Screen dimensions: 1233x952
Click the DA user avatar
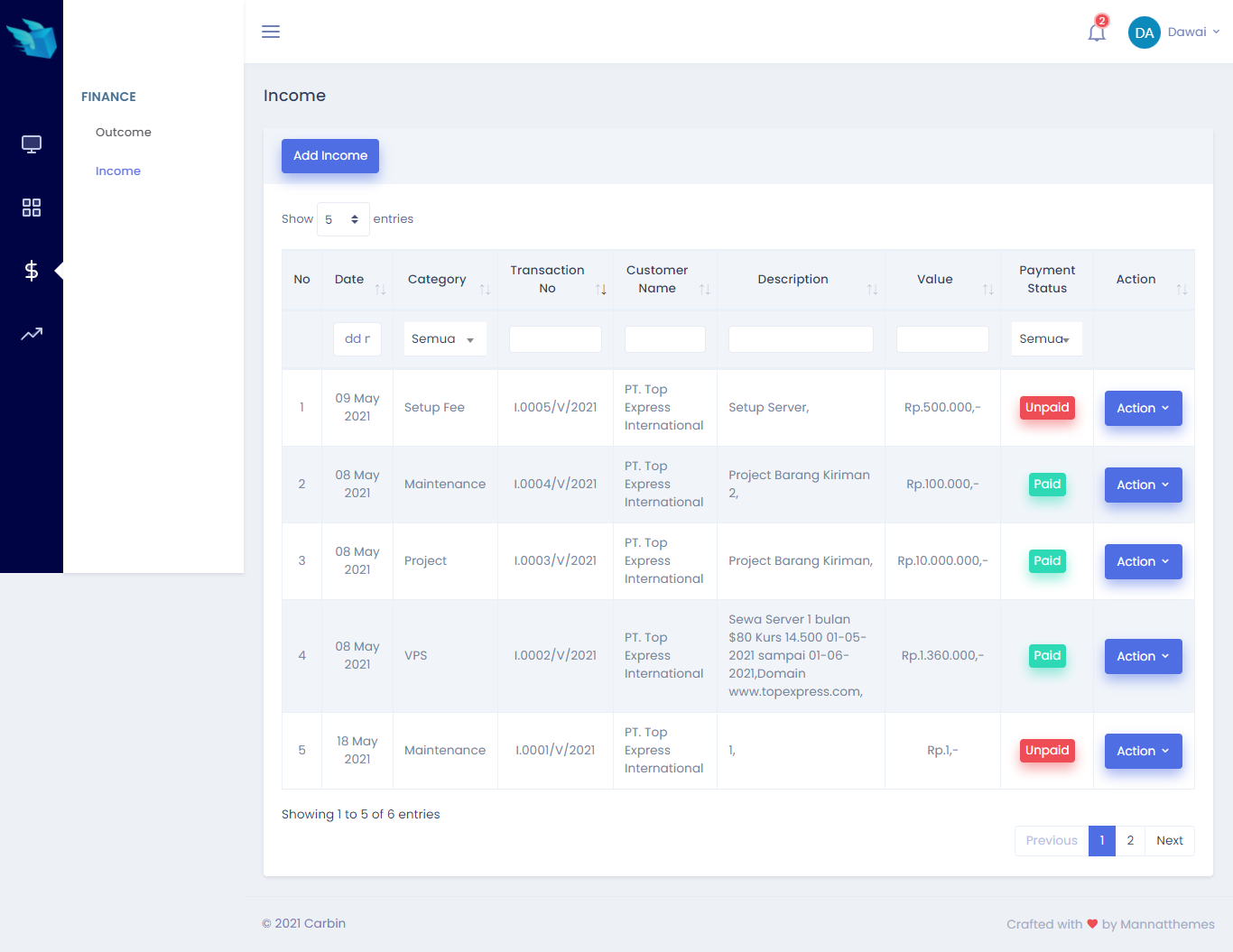[1144, 32]
